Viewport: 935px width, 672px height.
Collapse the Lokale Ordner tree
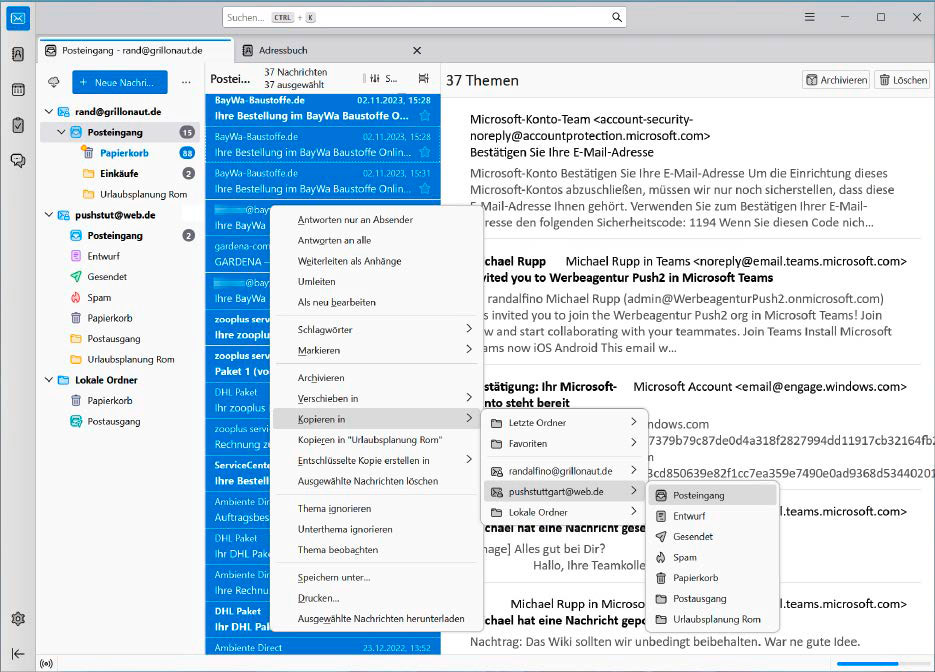(x=49, y=380)
